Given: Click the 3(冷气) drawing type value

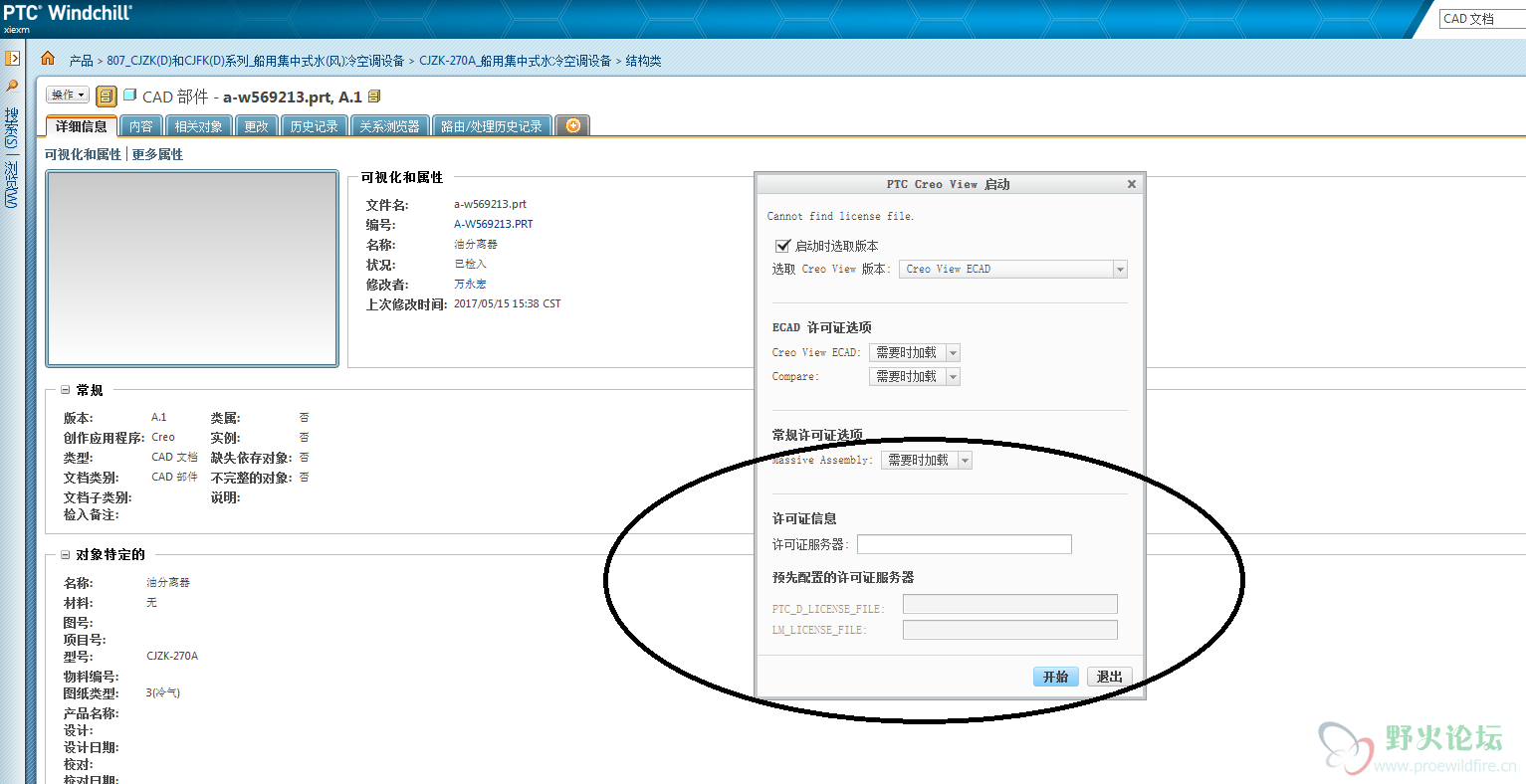Looking at the screenshot, I should pos(163,692).
